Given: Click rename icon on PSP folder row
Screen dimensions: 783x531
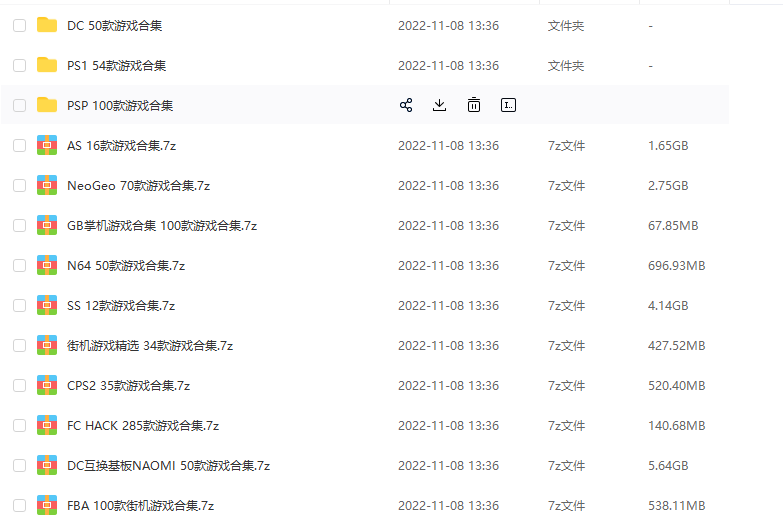Looking at the screenshot, I should 508,105.
